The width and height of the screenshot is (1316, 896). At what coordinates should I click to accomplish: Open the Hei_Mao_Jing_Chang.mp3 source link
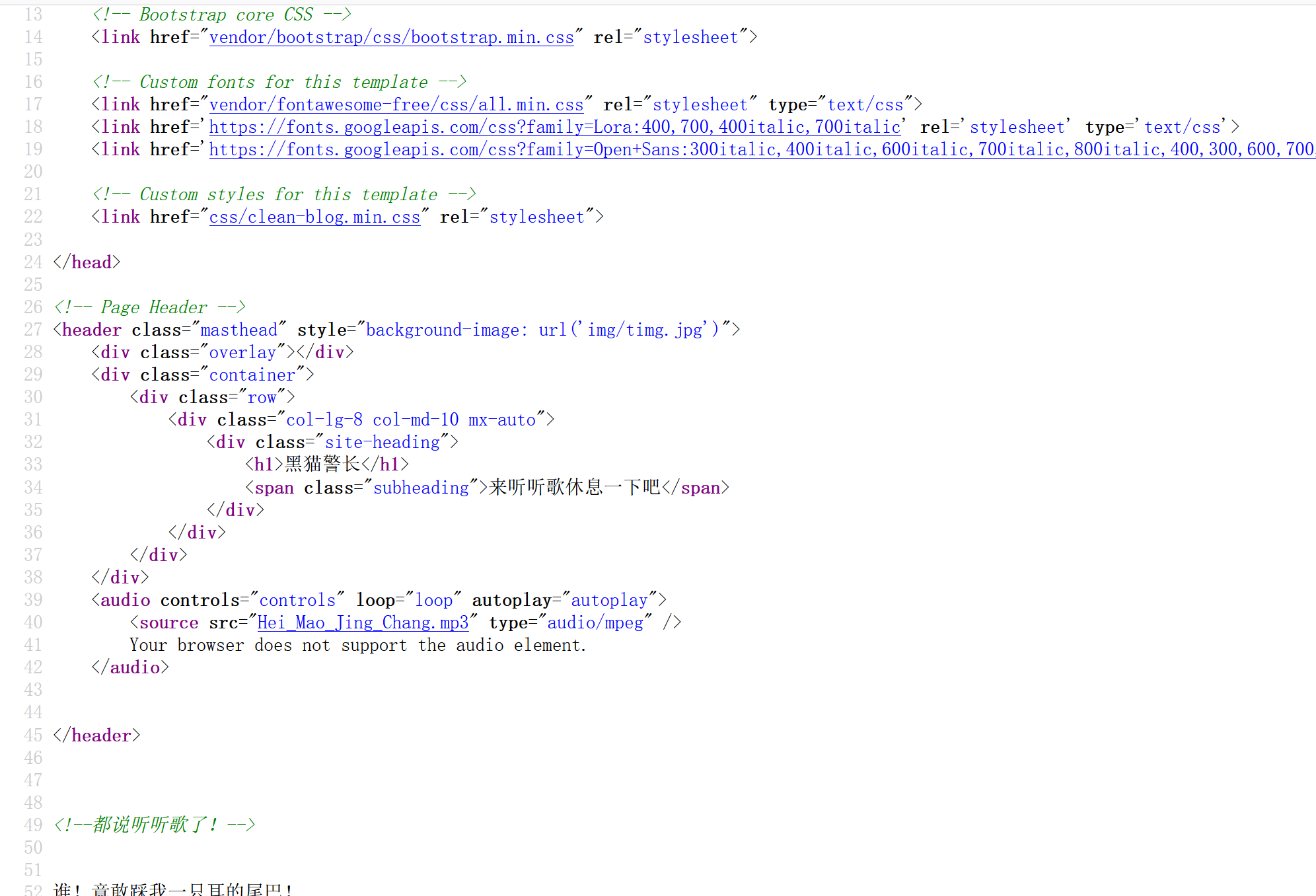click(x=362, y=623)
